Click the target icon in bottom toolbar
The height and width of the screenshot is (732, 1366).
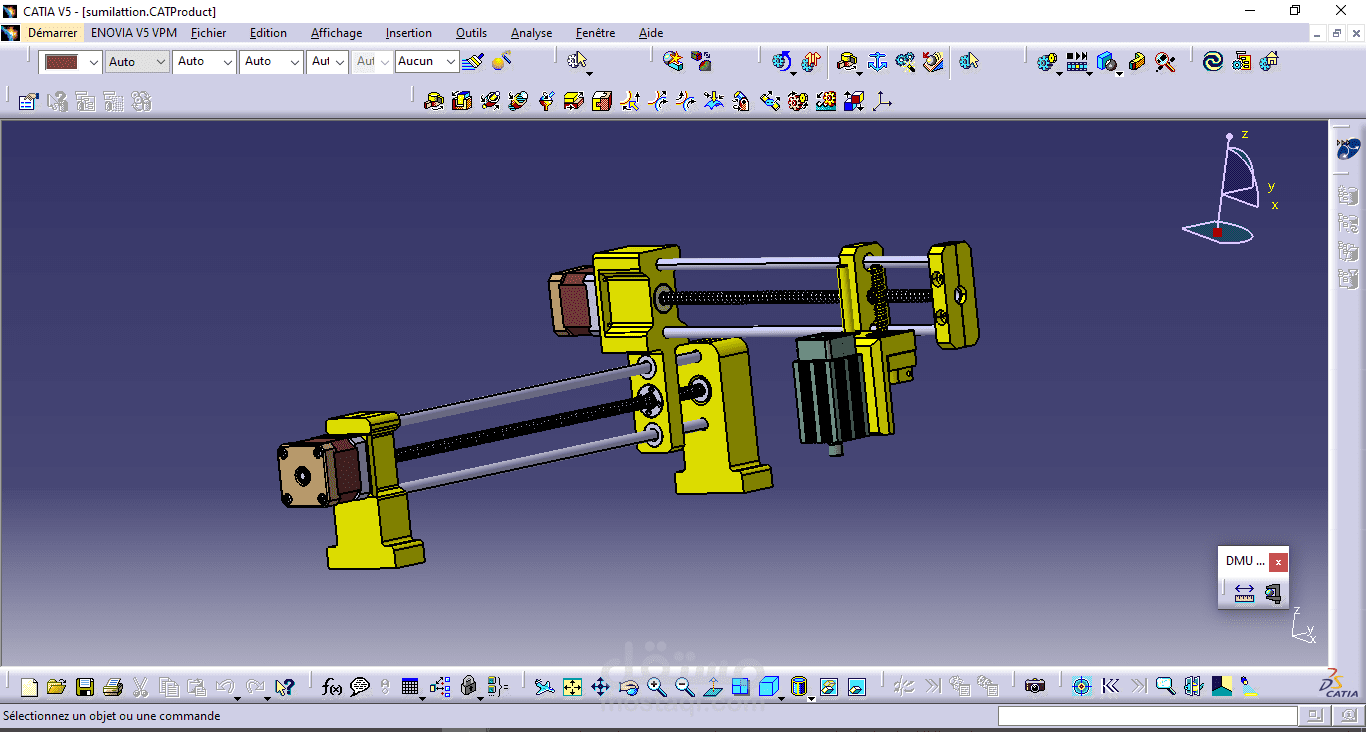point(1081,686)
